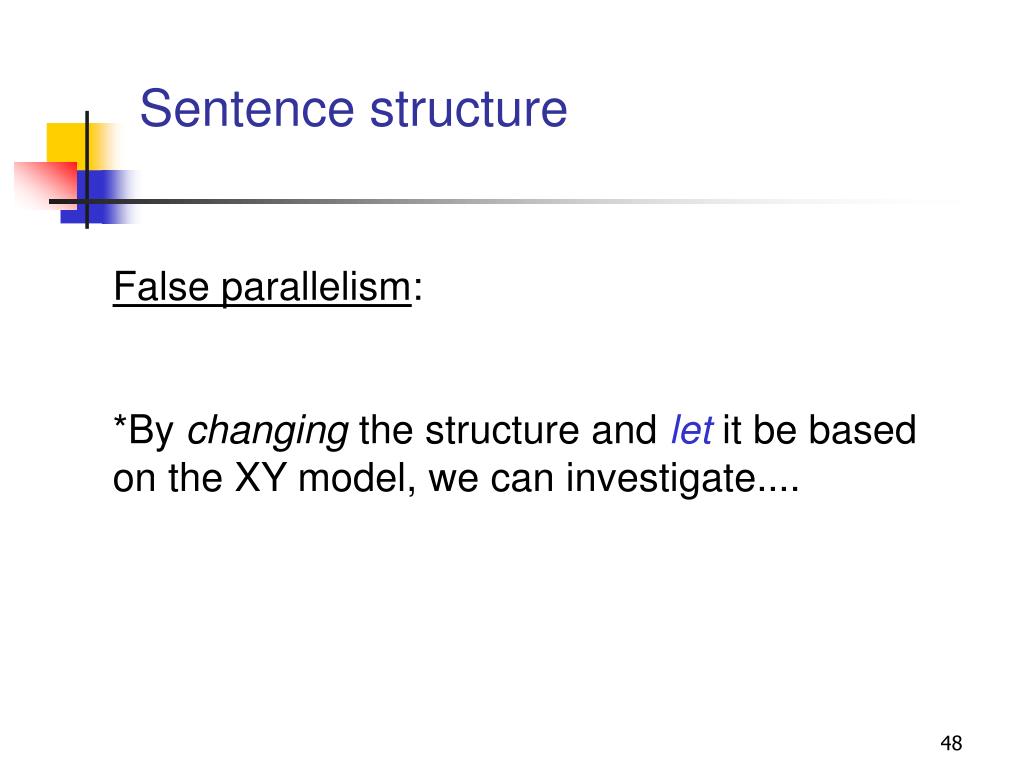Click the blue italic word let
The image size is (1024, 768).
[x=692, y=430]
